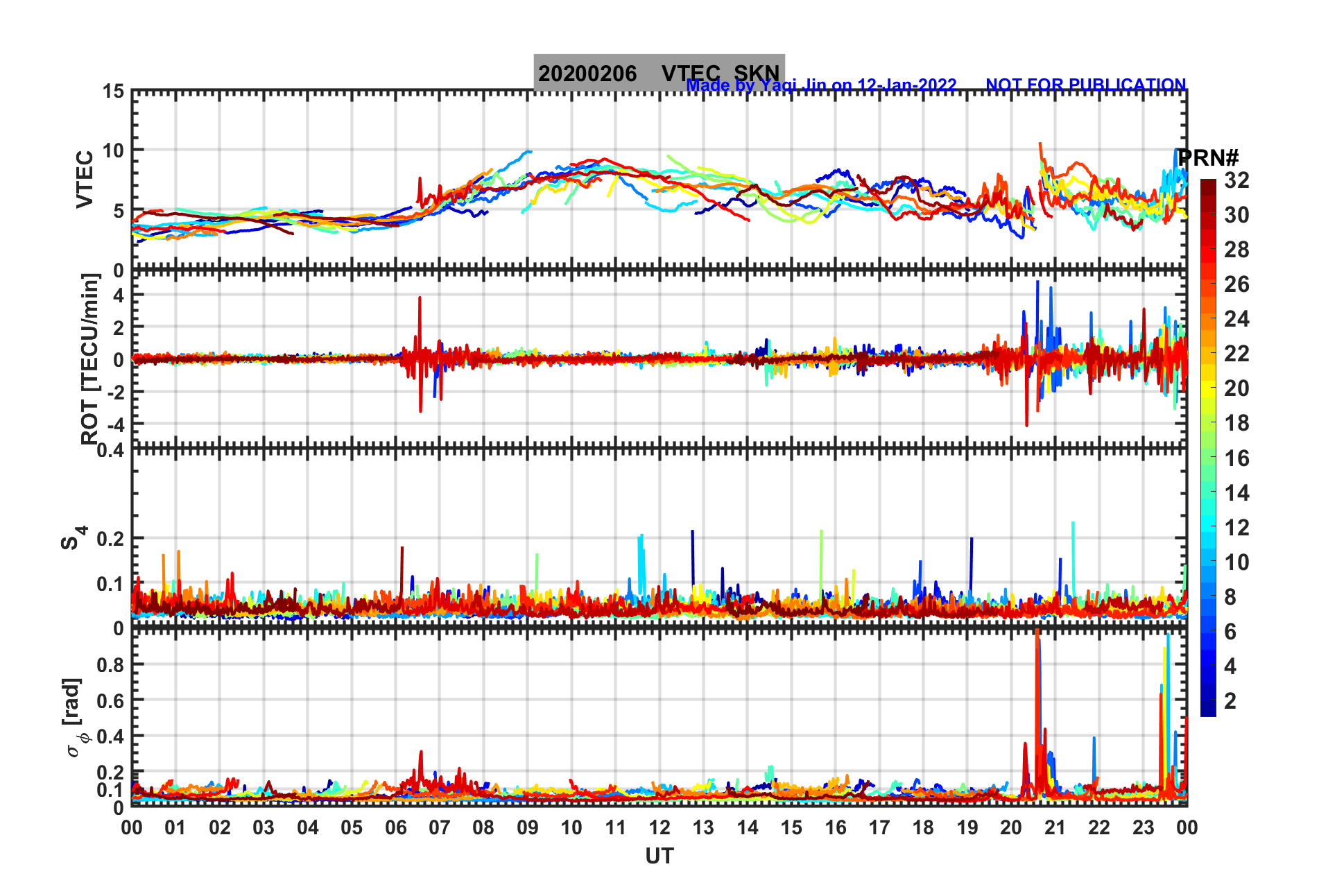Select the "VTEC" y-axis label

[x=85, y=179]
